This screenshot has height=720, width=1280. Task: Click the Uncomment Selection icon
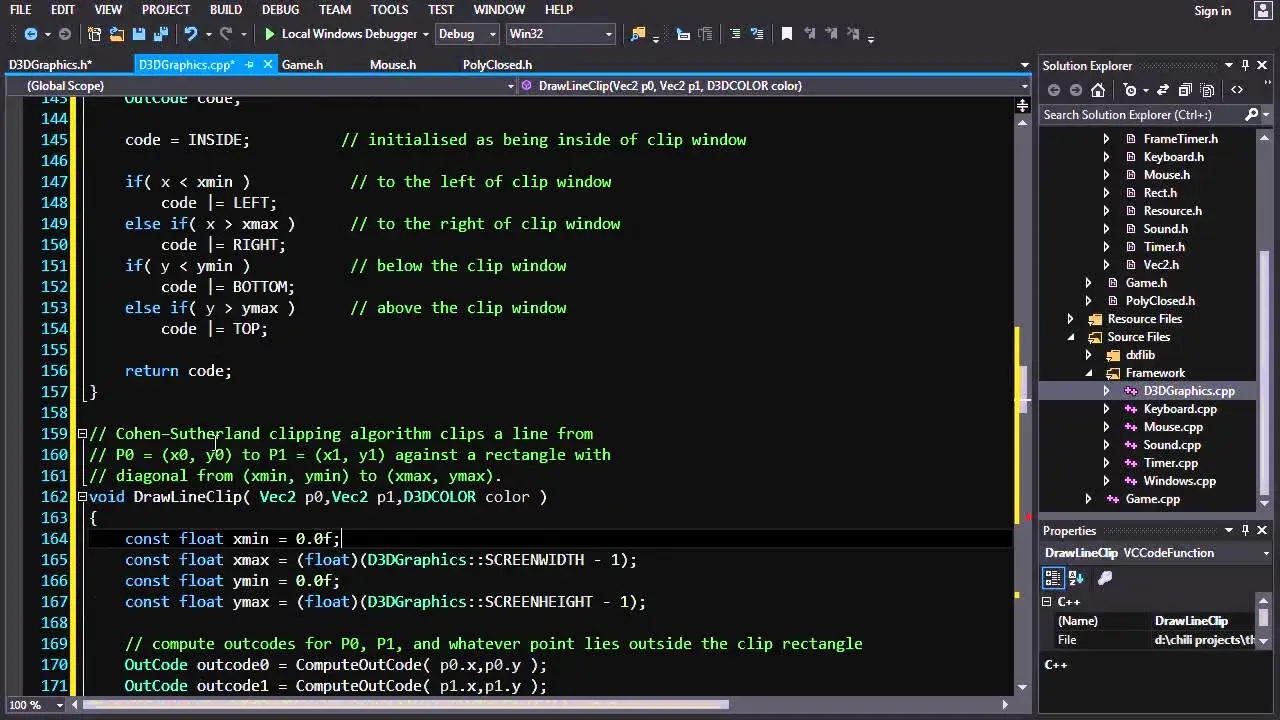tap(757, 34)
